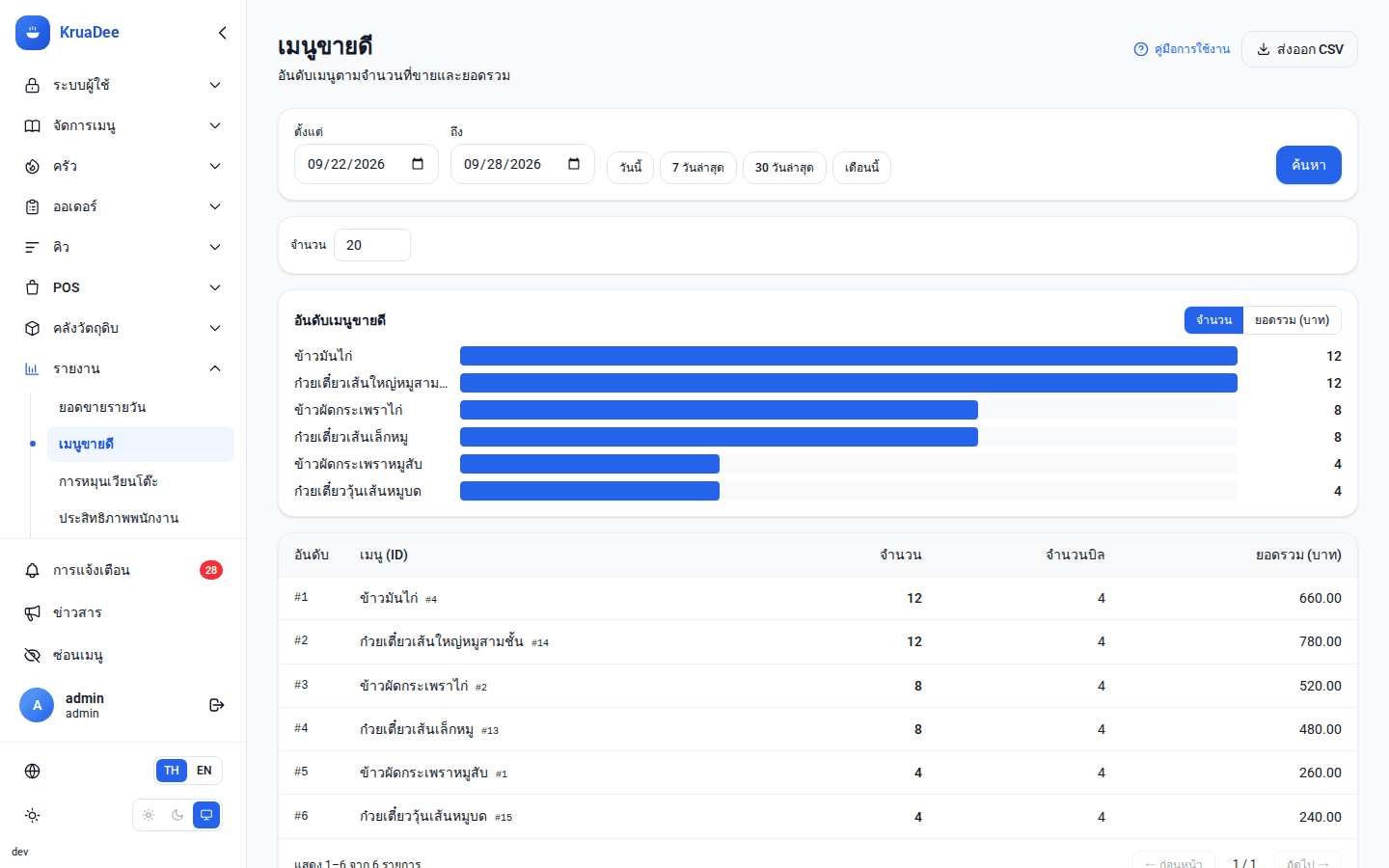
Task: Collapse the sidebar with the chevron arrow
Action: [223, 33]
